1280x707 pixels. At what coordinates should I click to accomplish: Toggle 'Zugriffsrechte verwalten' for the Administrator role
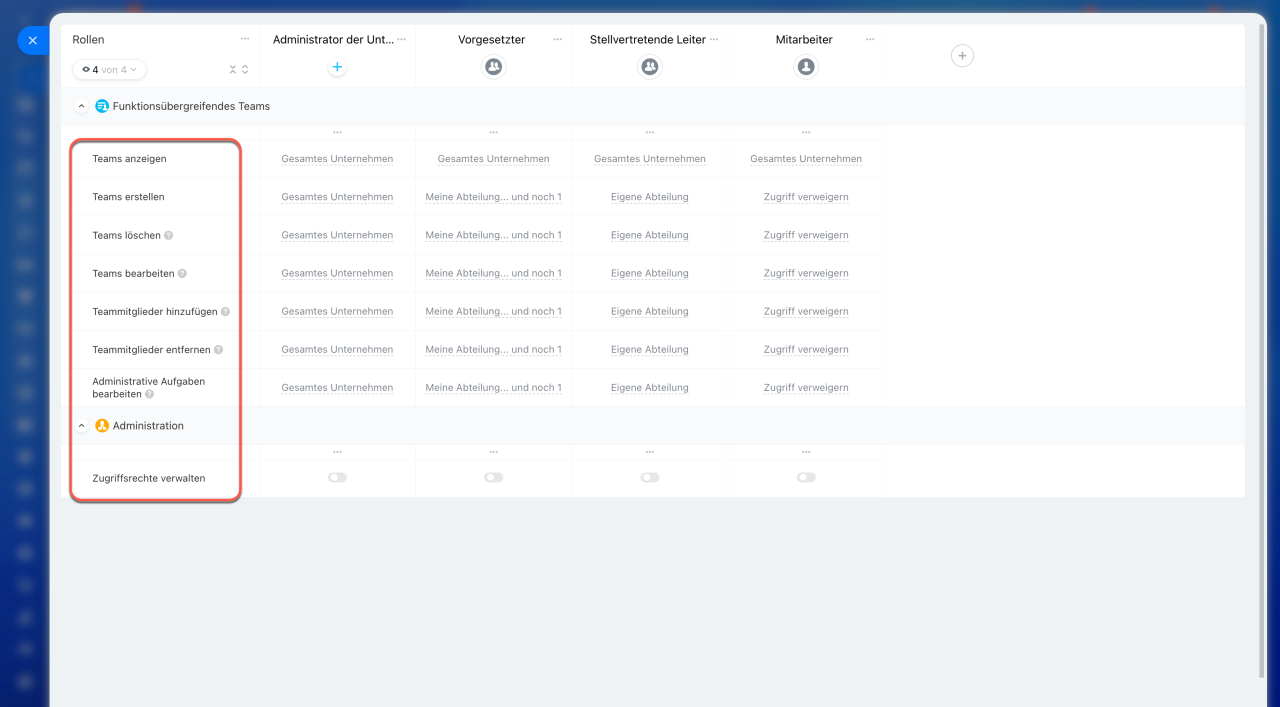pos(337,478)
